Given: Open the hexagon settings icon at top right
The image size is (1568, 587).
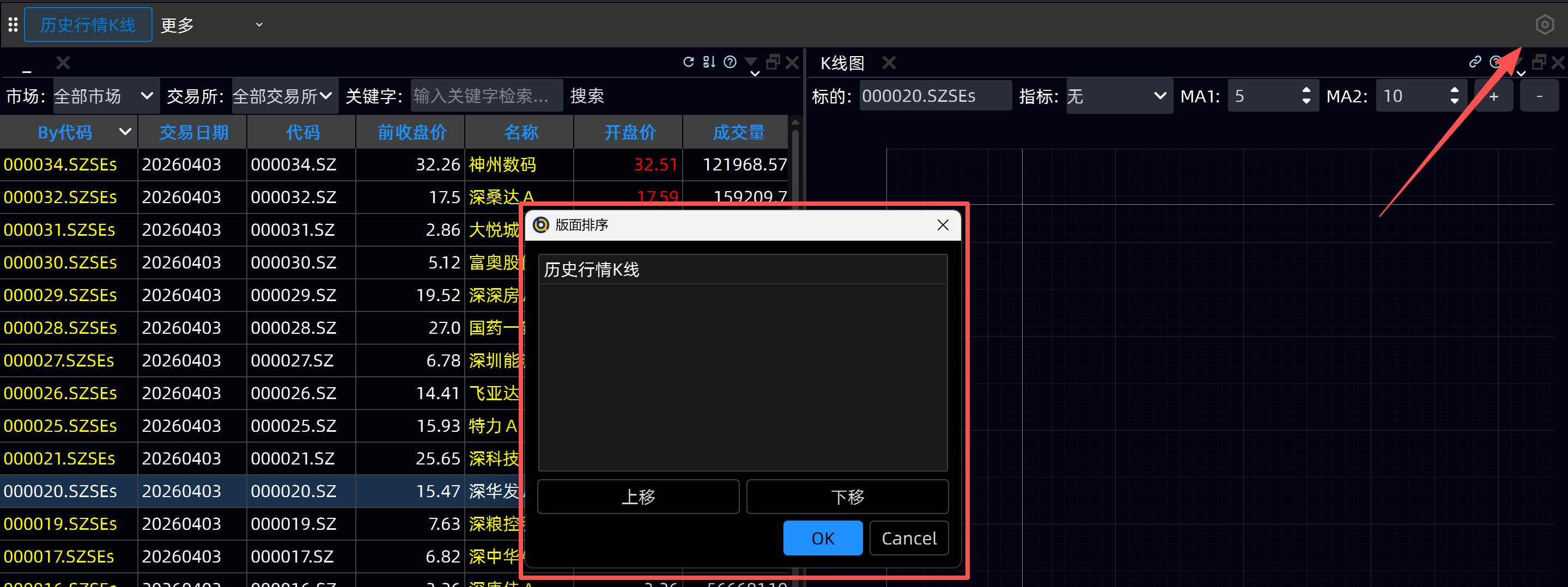Looking at the screenshot, I should tap(1544, 25).
